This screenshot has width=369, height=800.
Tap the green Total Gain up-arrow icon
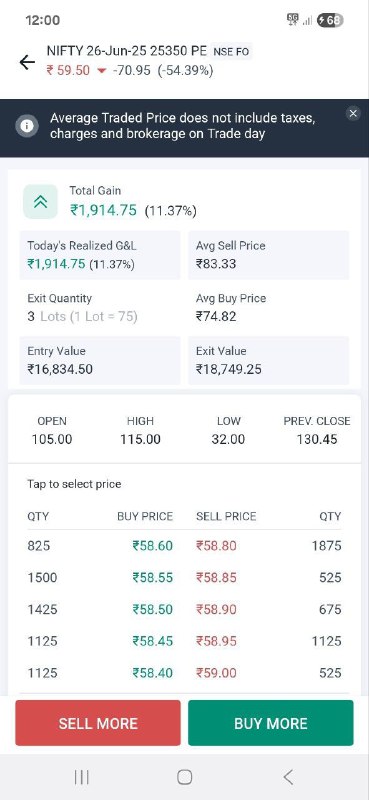40,202
